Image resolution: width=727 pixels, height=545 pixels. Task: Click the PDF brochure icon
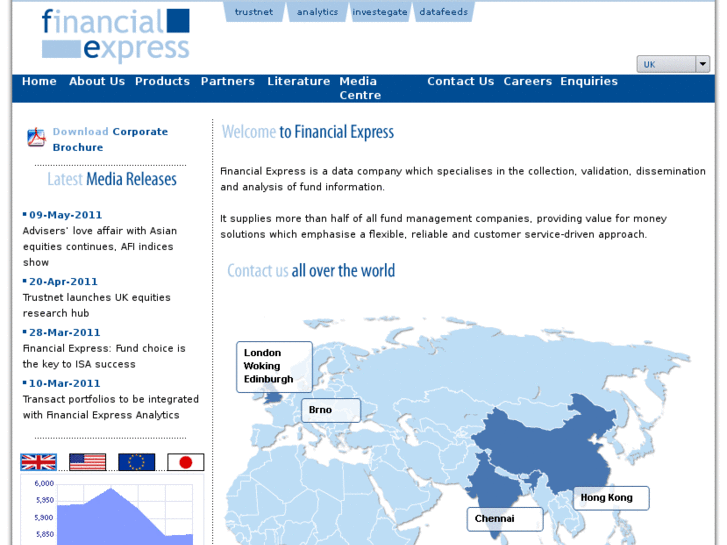click(x=36, y=138)
